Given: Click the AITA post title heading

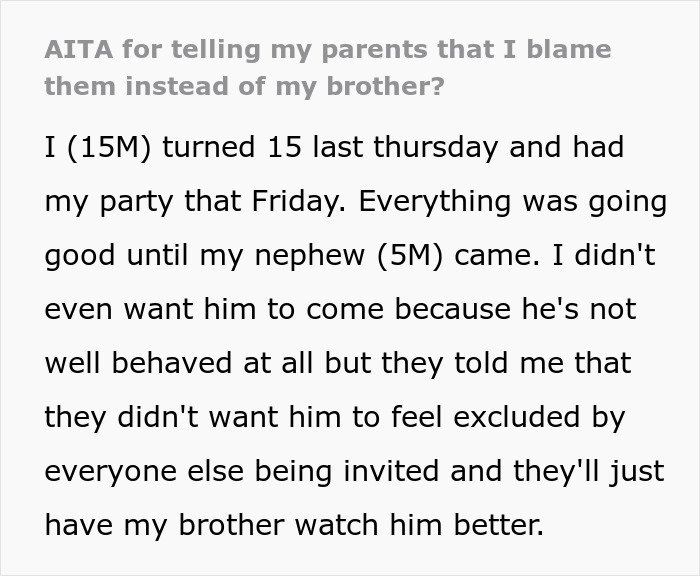Looking at the screenshot, I should point(327,67).
